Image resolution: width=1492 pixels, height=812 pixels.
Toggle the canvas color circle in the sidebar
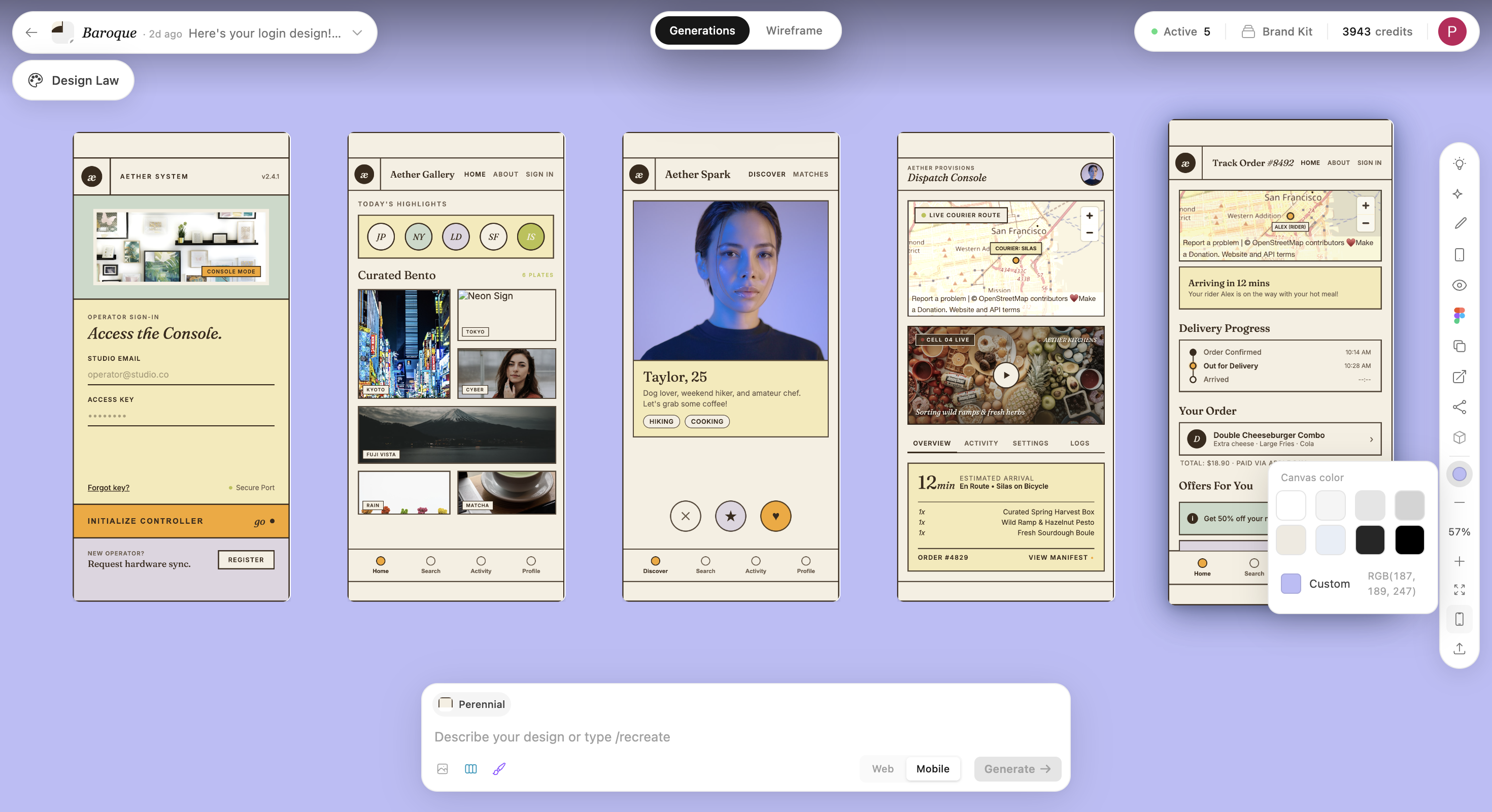pyautogui.click(x=1459, y=474)
